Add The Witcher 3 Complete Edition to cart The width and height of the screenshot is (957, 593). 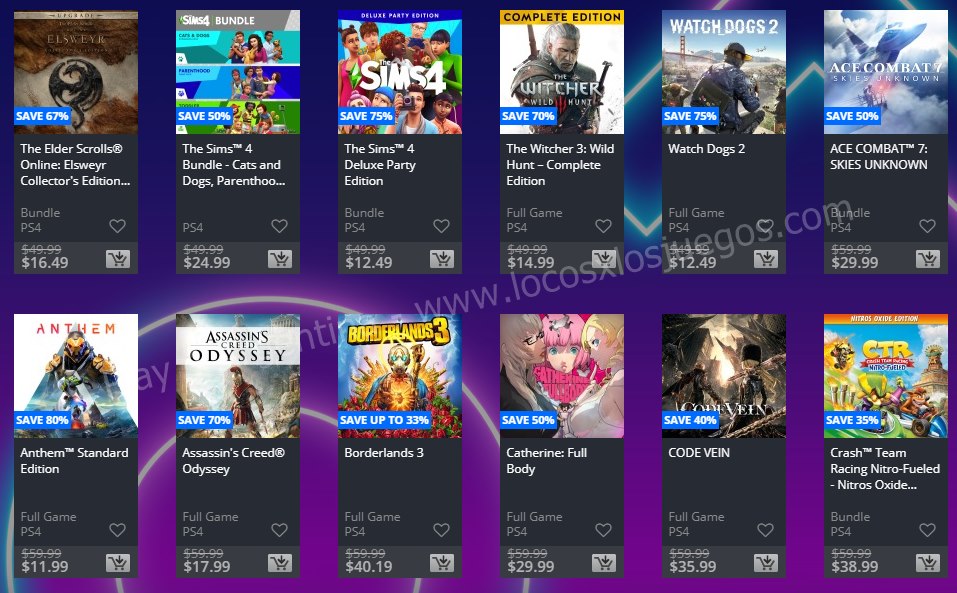click(604, 259)
